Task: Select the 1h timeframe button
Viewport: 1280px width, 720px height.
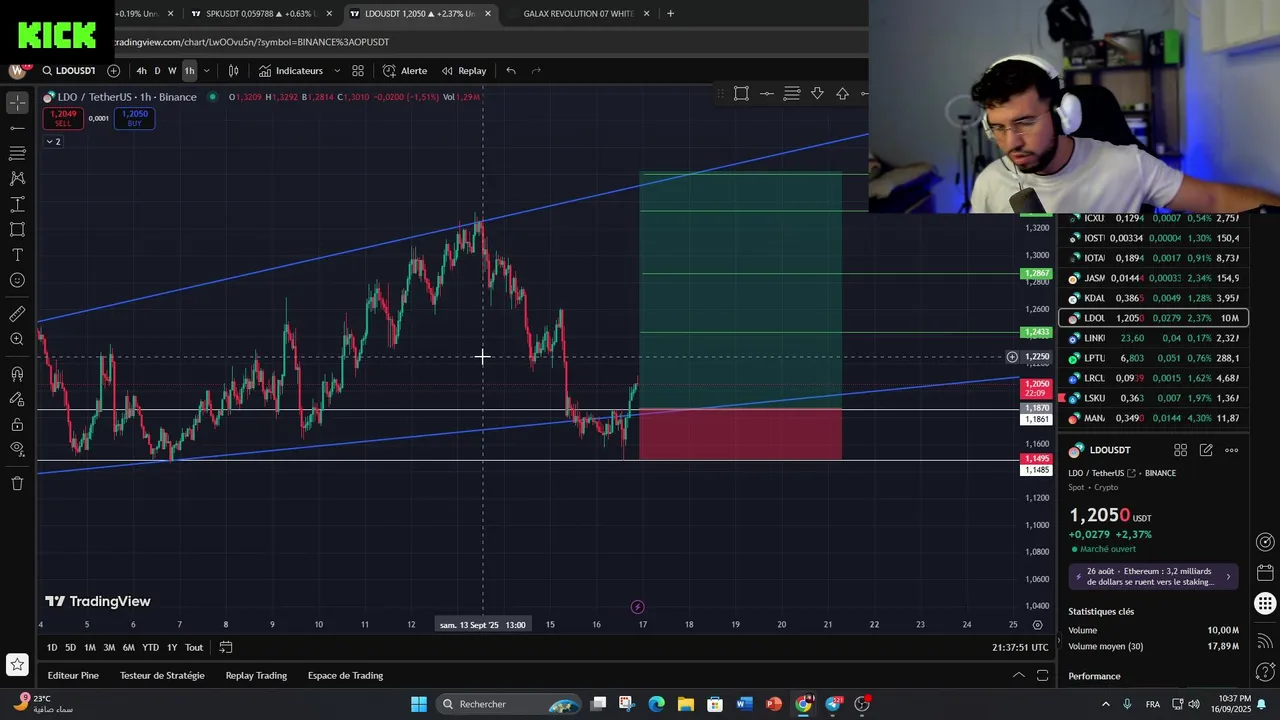Action: (189, 71)
